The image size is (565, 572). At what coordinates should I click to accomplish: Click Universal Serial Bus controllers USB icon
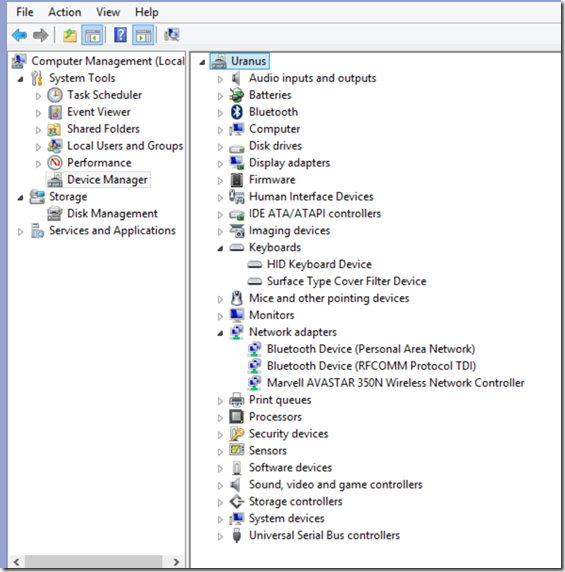237,535
